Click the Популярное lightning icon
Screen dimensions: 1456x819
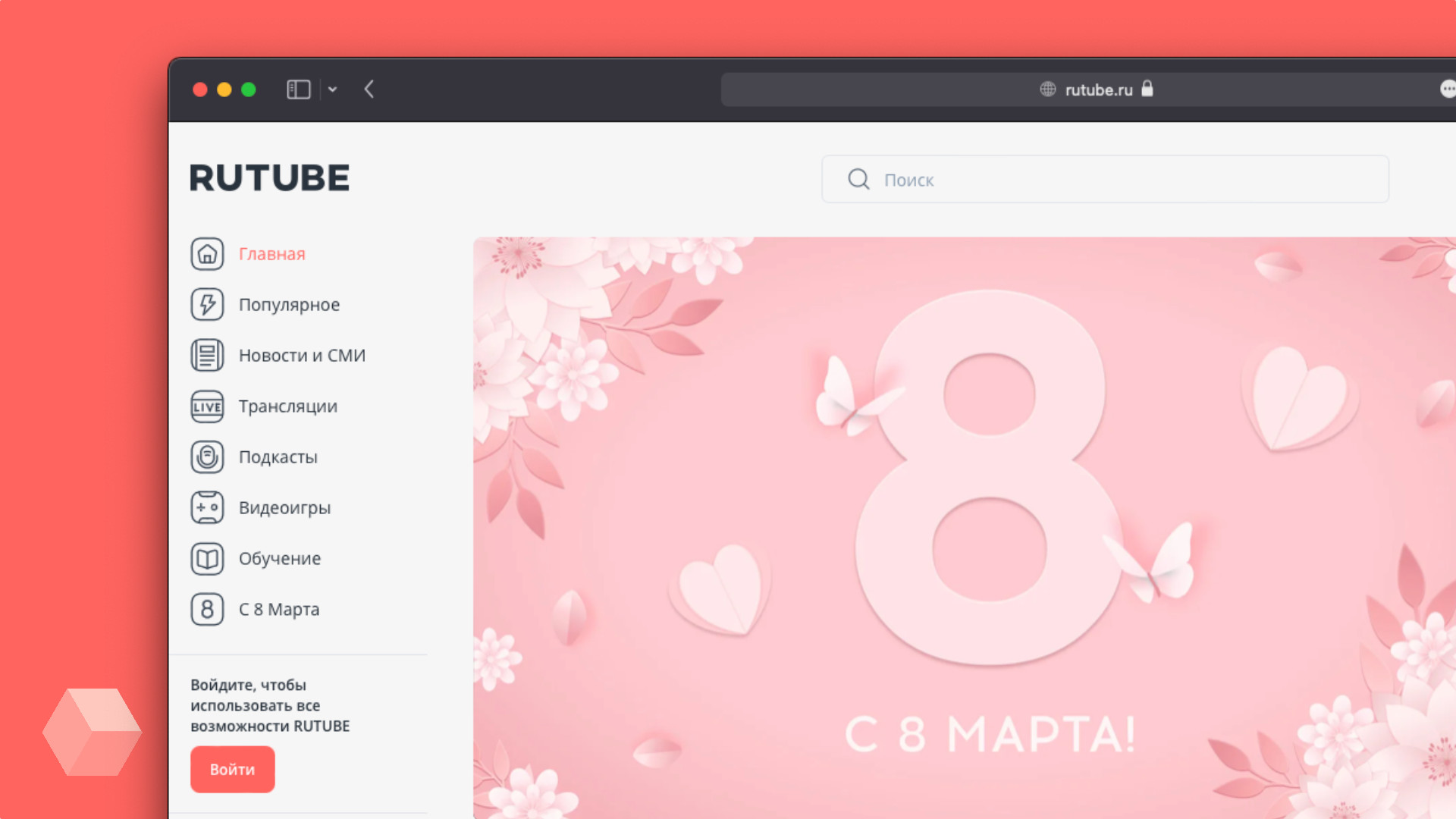207,305
